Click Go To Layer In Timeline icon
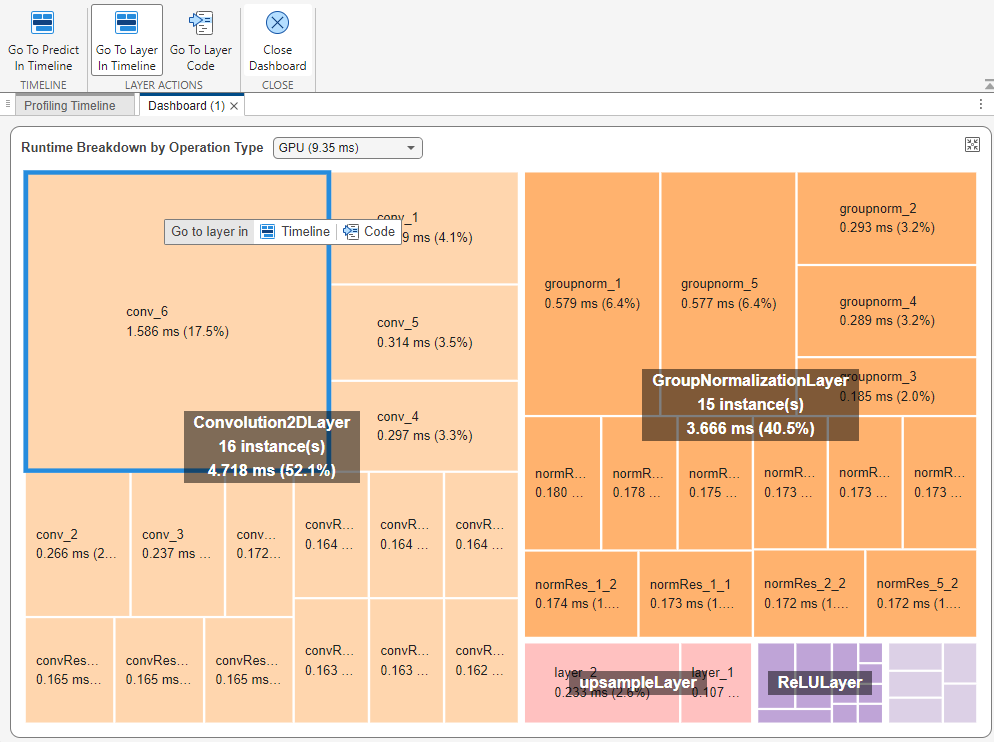This screenshot has height=742, width=994. click(126, 23)
